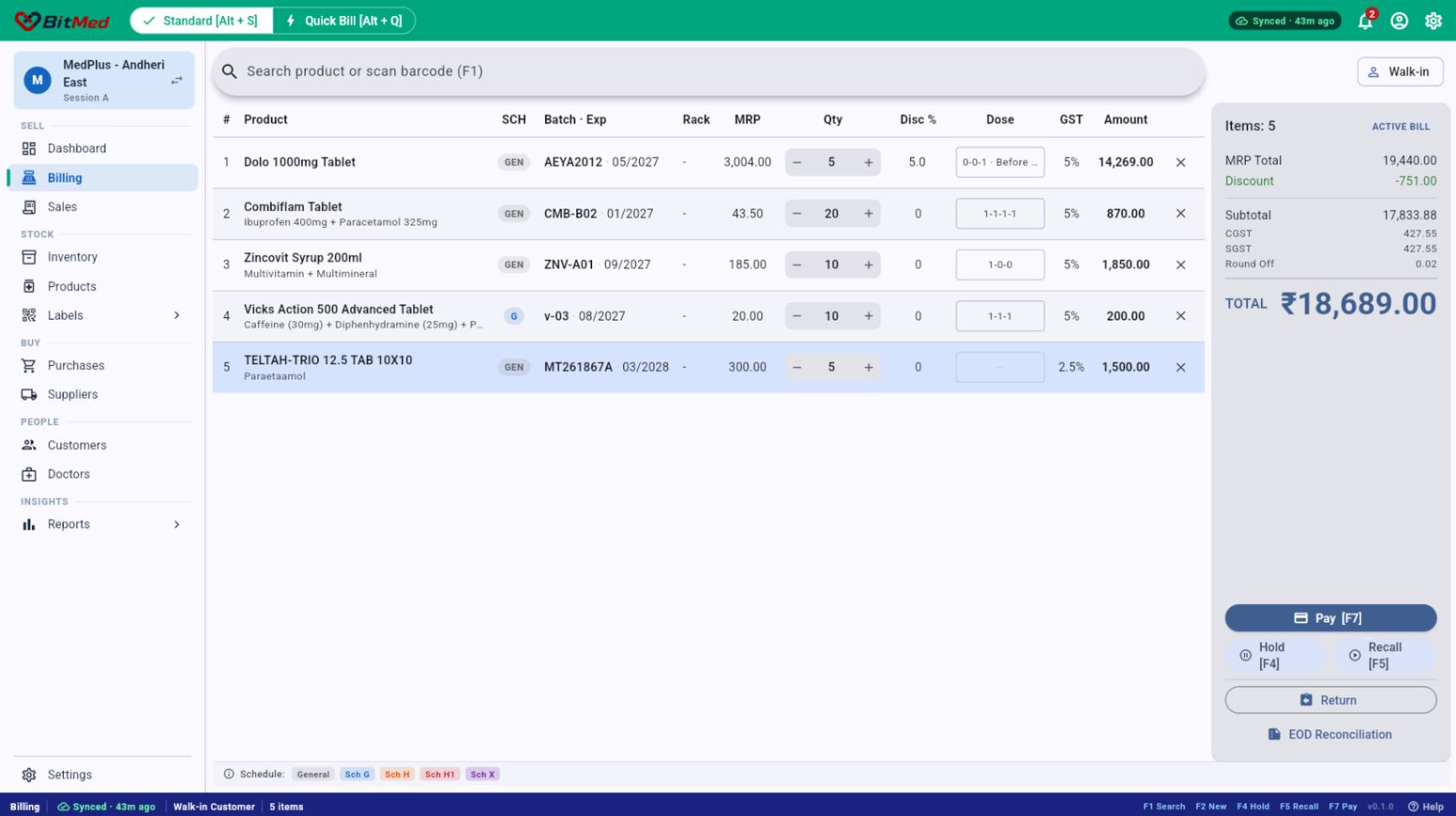Open the Purchases section
The height and width of the screenshot is (816, 1456).
(103, 366)
